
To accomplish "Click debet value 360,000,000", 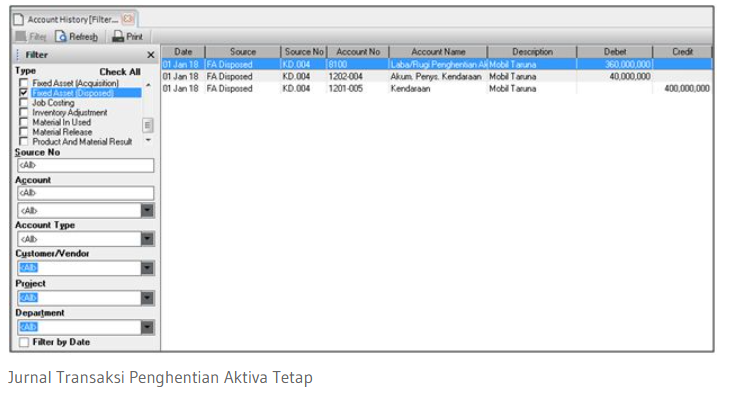I will click(628, 64).
